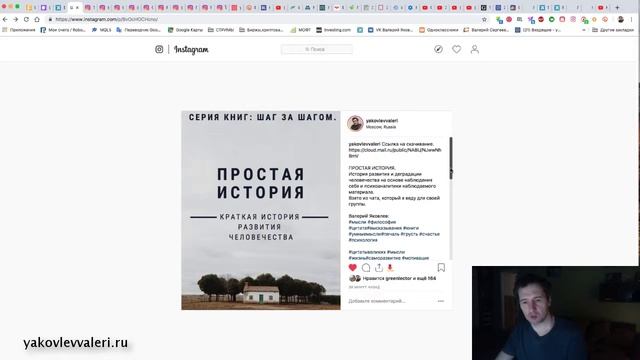
Task: Open the Investing.com bookmark
Action: [333, 30]
